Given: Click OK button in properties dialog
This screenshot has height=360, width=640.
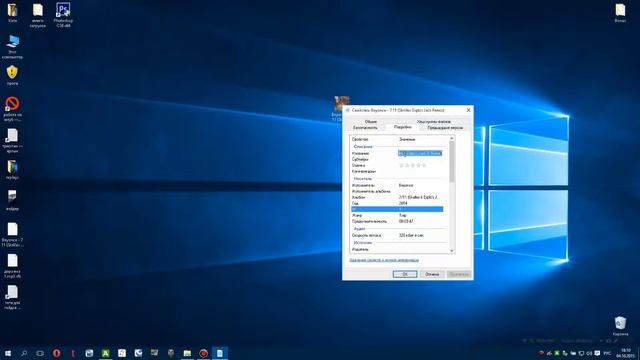Looking at the screenshot, I should [x=405, y=274].
